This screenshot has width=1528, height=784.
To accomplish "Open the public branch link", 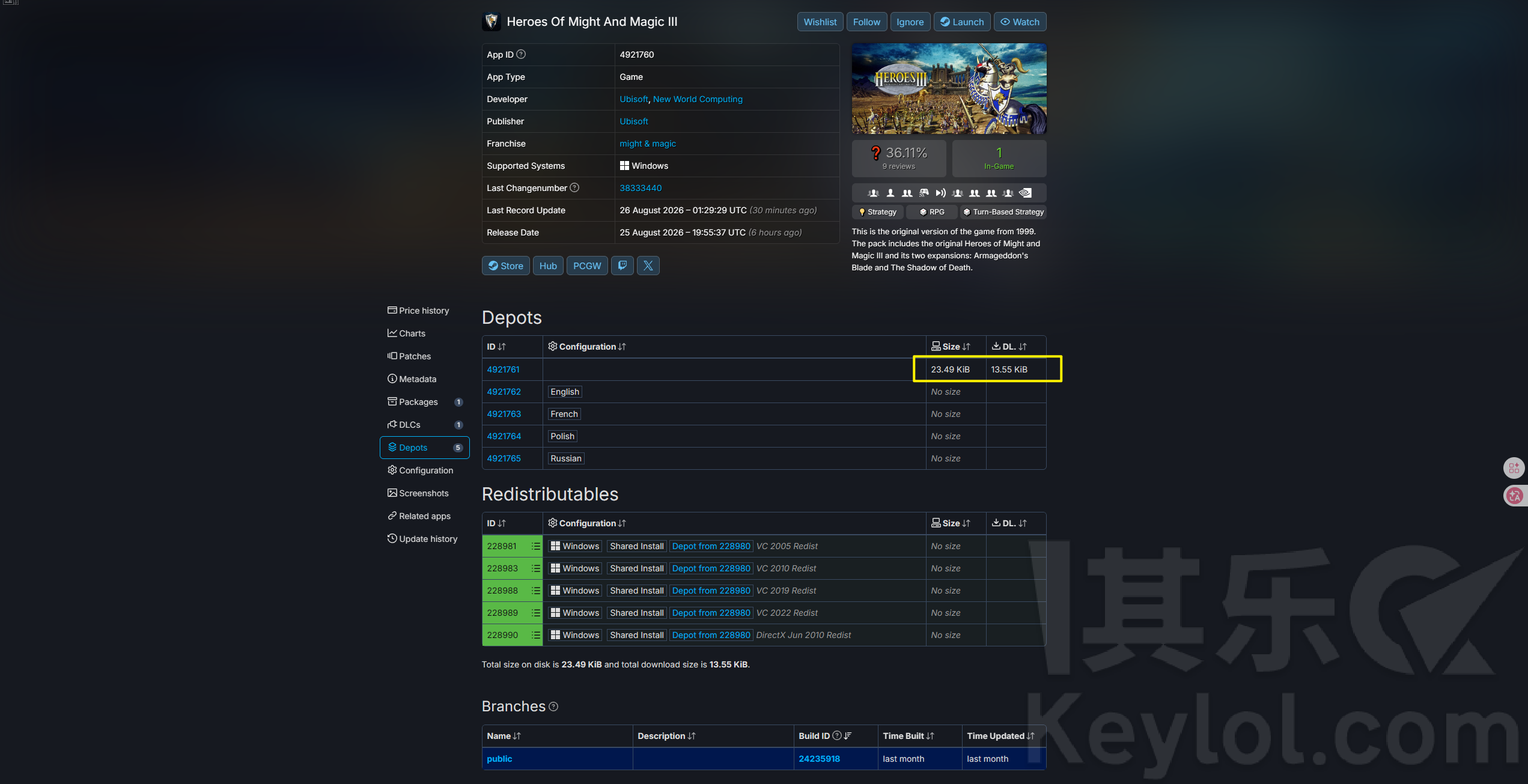I will 499,759.
